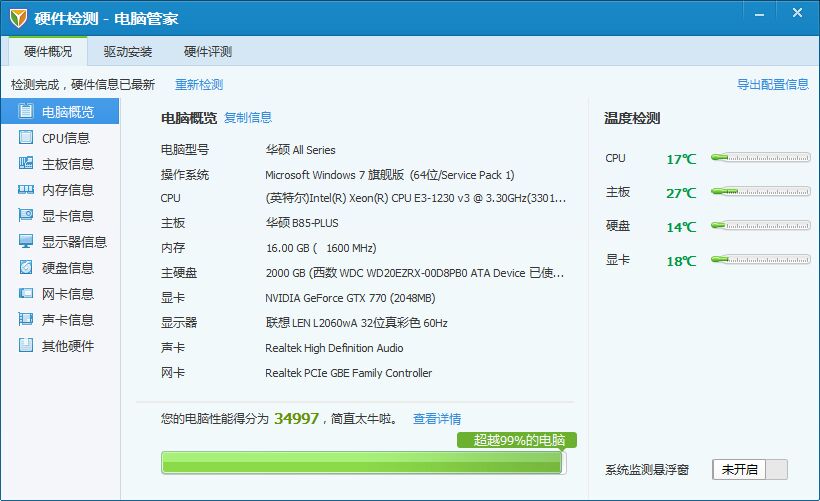Click the 显卡 temperature gauge bar

click(760, 260)
